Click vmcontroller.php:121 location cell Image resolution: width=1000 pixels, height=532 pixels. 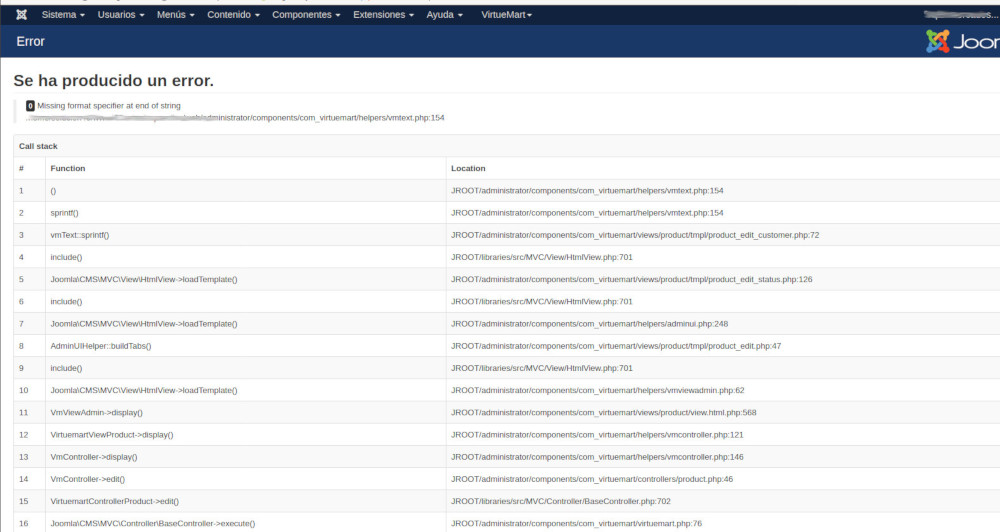click(723, 435)
